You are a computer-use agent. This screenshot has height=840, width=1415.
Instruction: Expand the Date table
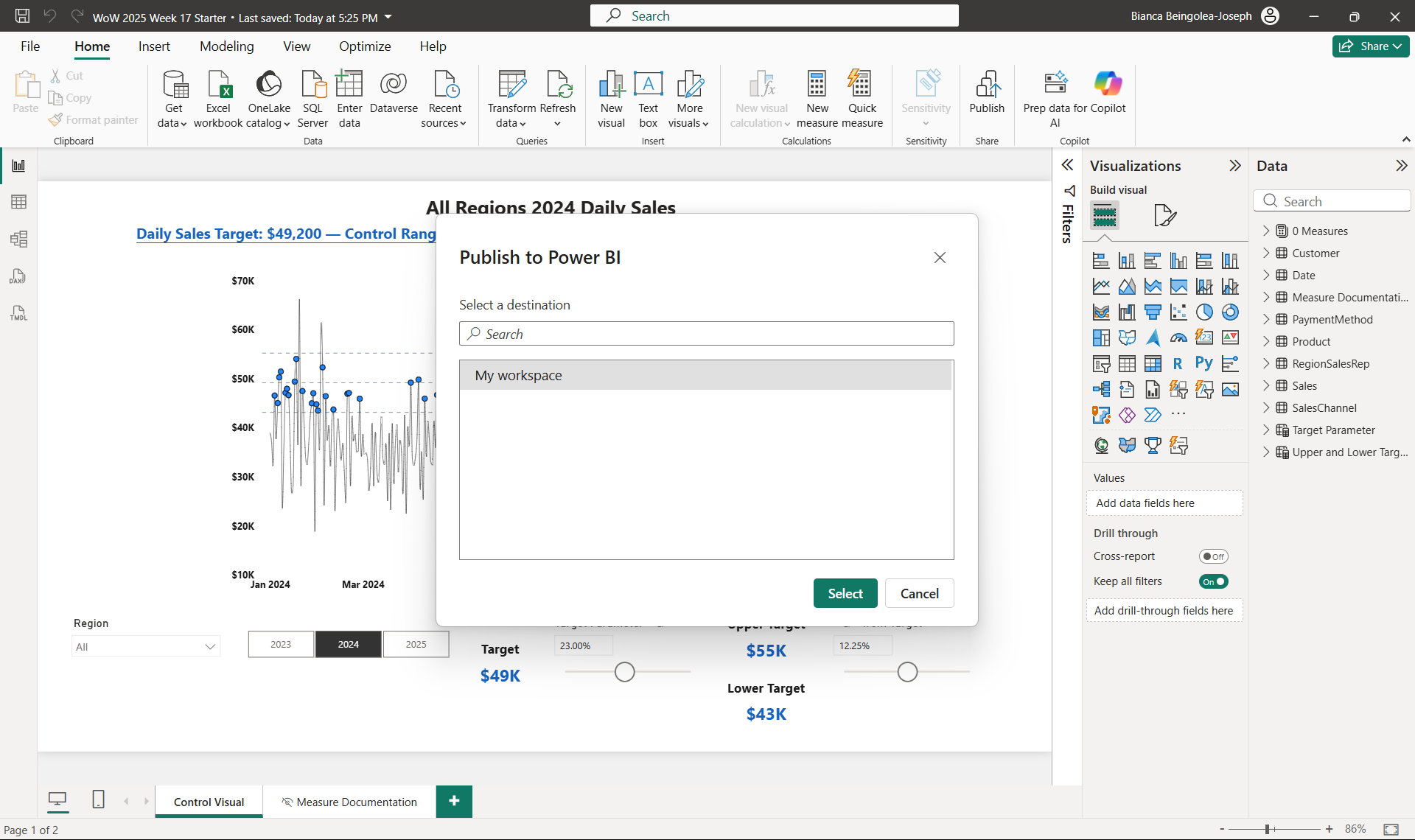[1266, 275]
